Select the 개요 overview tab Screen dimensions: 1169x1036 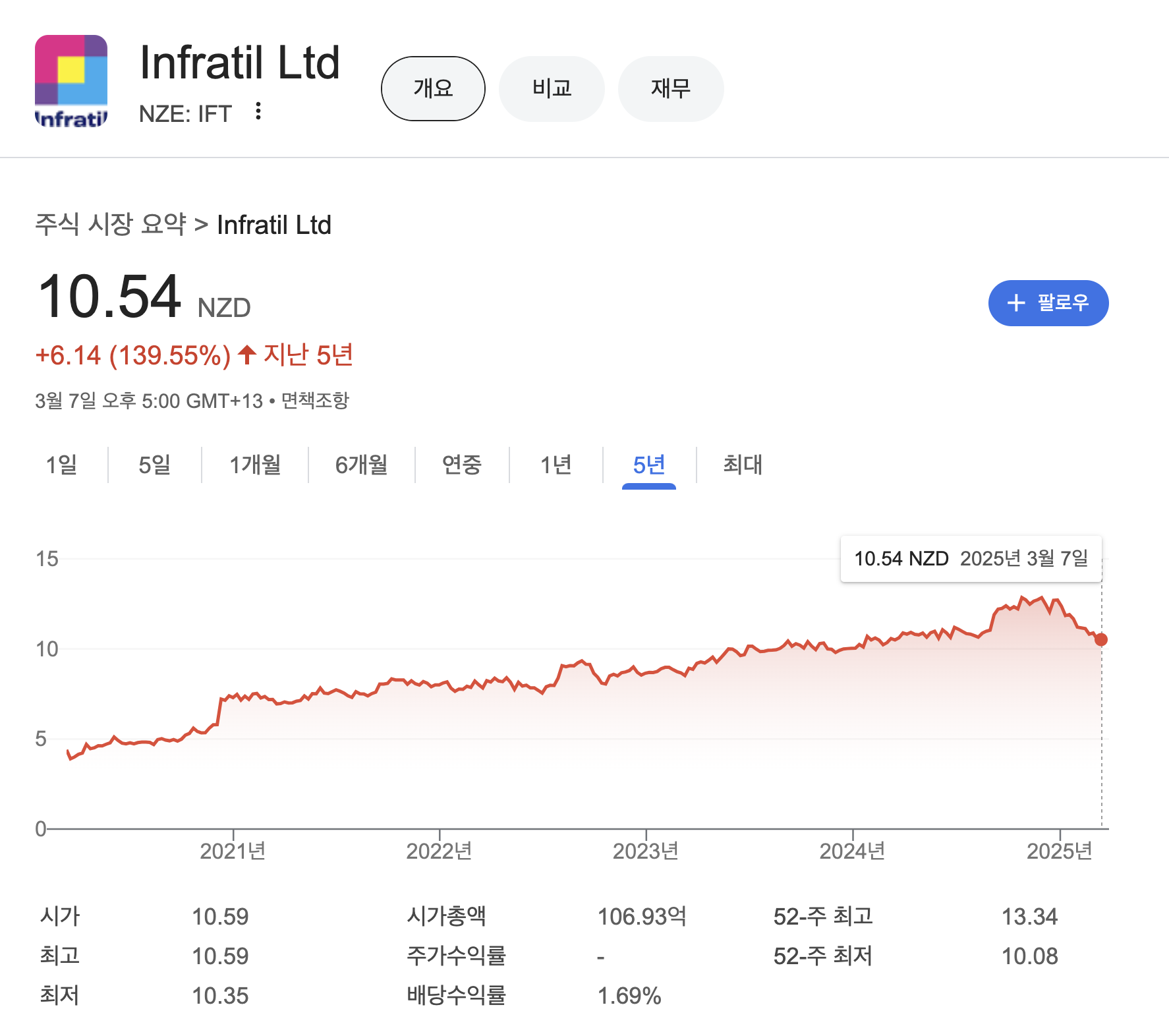click(x=433, y=88)
